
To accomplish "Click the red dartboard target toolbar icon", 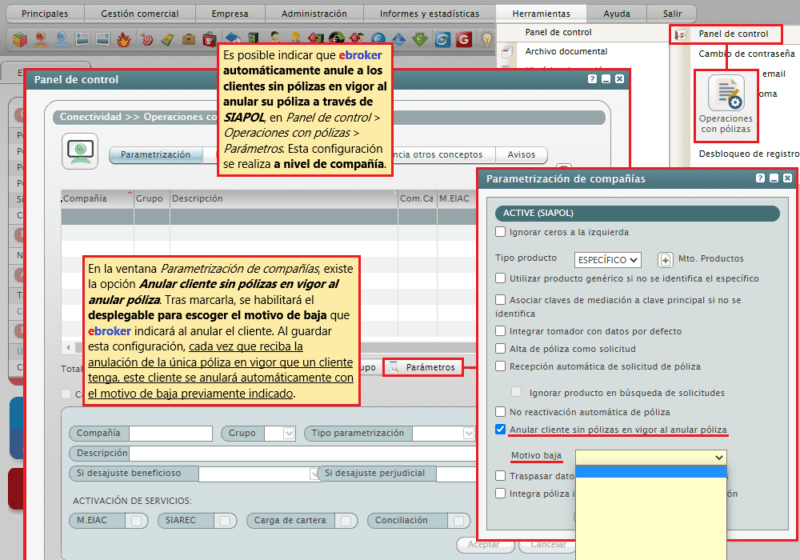I will coord(147,39).
